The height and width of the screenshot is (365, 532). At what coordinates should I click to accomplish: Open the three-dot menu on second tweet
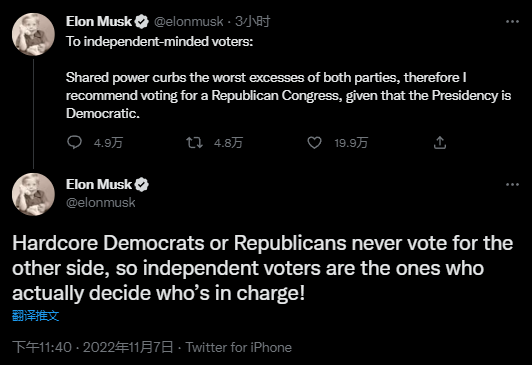(x=512, y=185)
